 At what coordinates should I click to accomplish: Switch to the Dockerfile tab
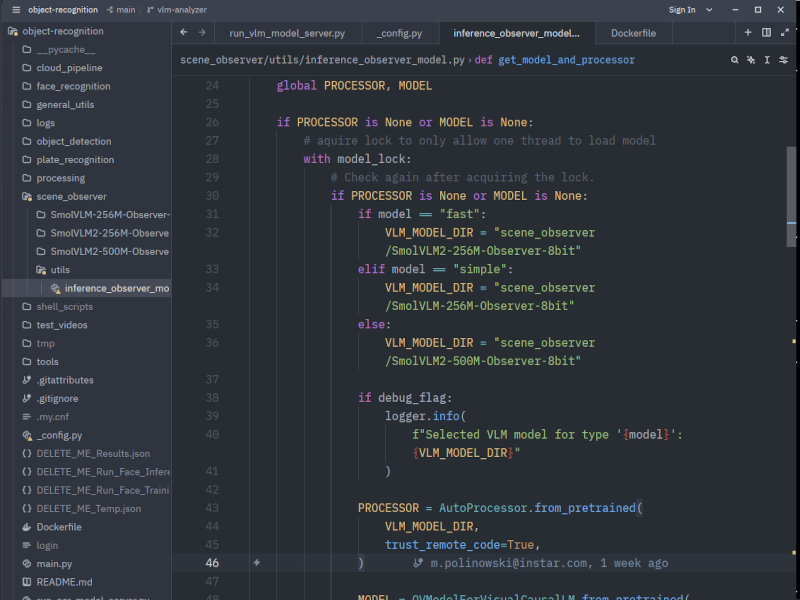[634, 33]
